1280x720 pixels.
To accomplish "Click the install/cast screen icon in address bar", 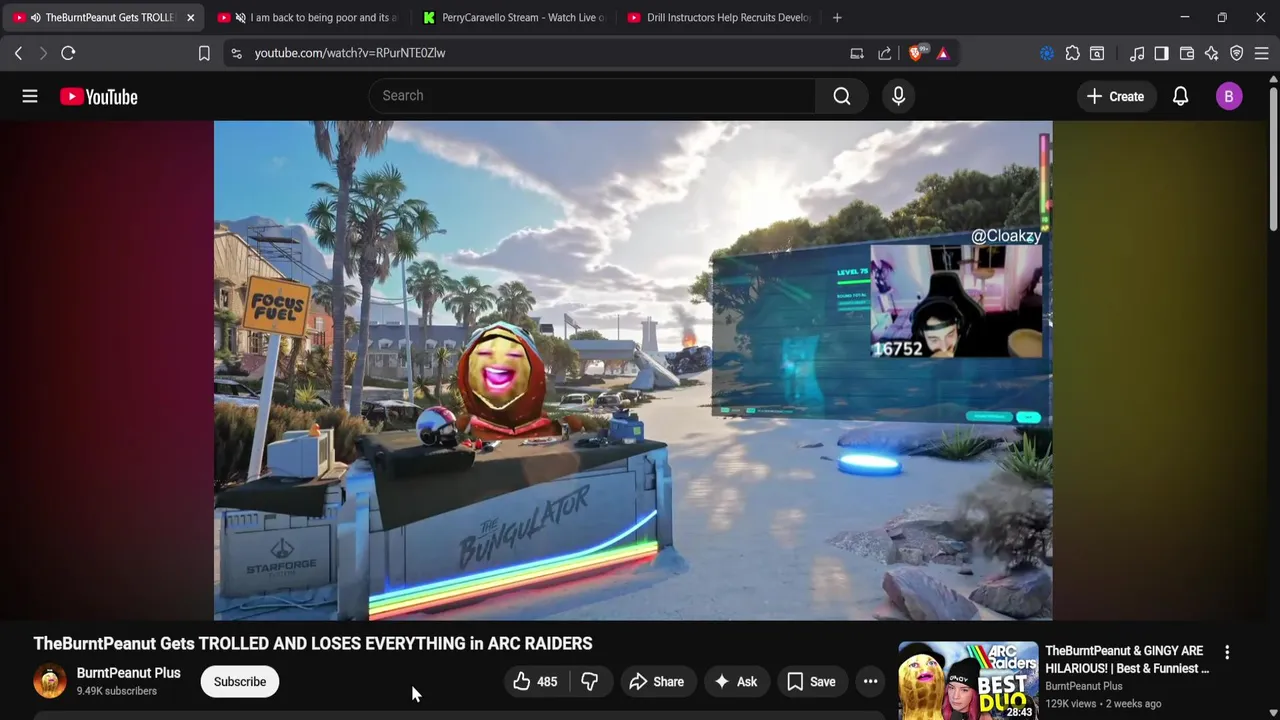I will [x=857, y=53].
